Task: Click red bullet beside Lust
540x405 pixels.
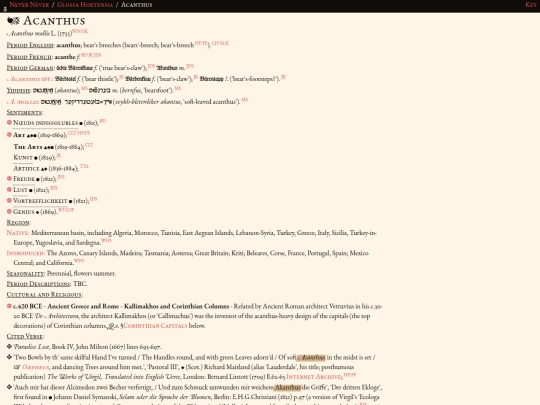Action: pyautogui.click(x=9, y=189)
